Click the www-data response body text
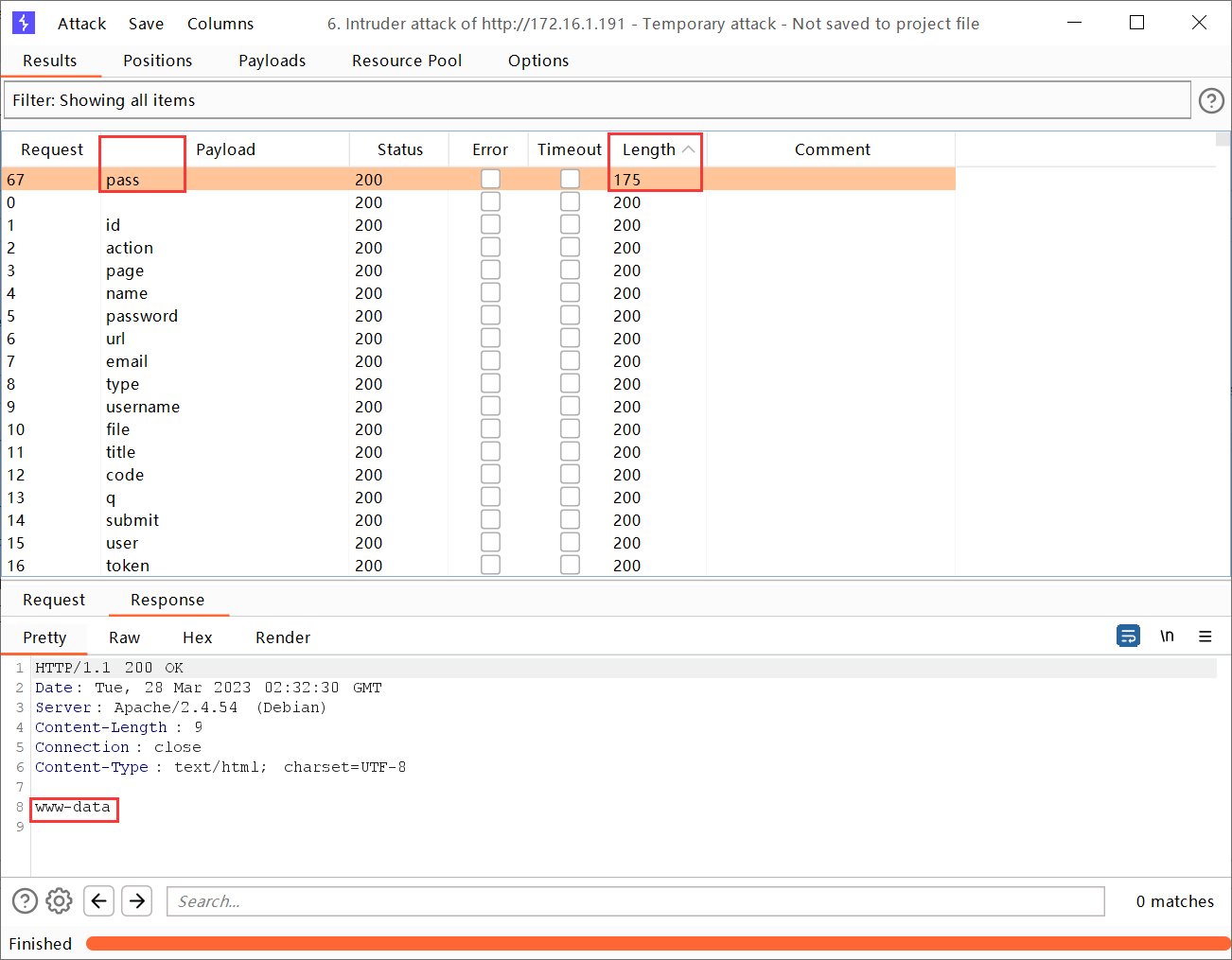 point(73,807)
